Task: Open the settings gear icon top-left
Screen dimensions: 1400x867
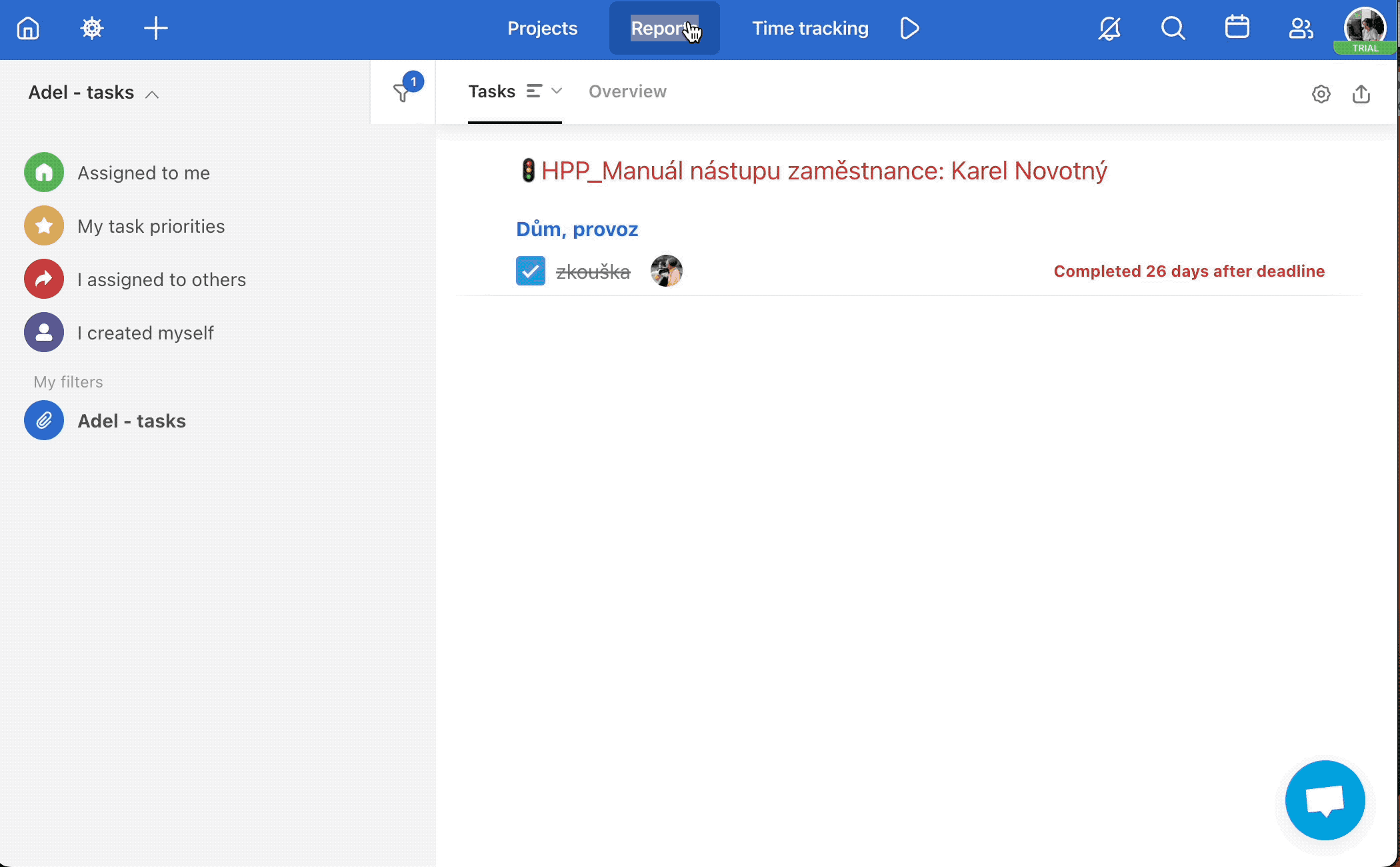Action: [91, 28]
